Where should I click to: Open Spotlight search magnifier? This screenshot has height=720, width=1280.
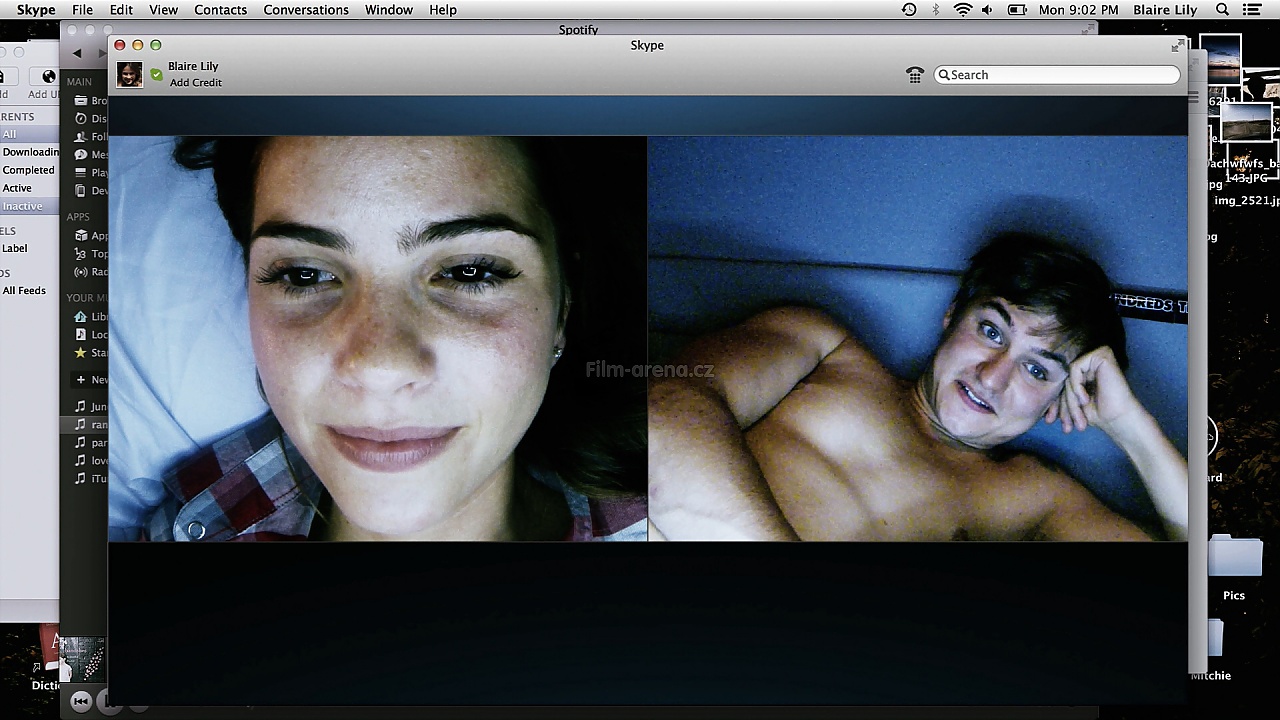[x=1222, y=10]
